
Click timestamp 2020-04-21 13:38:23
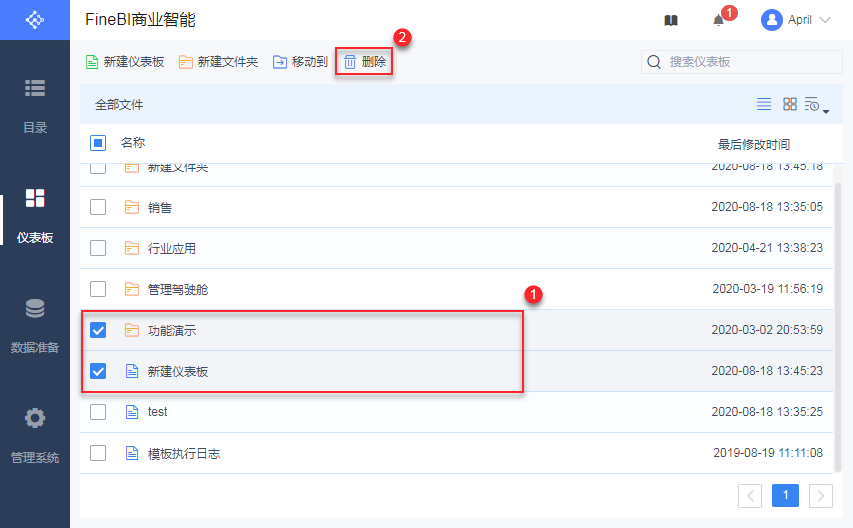[x=767, y=248]
